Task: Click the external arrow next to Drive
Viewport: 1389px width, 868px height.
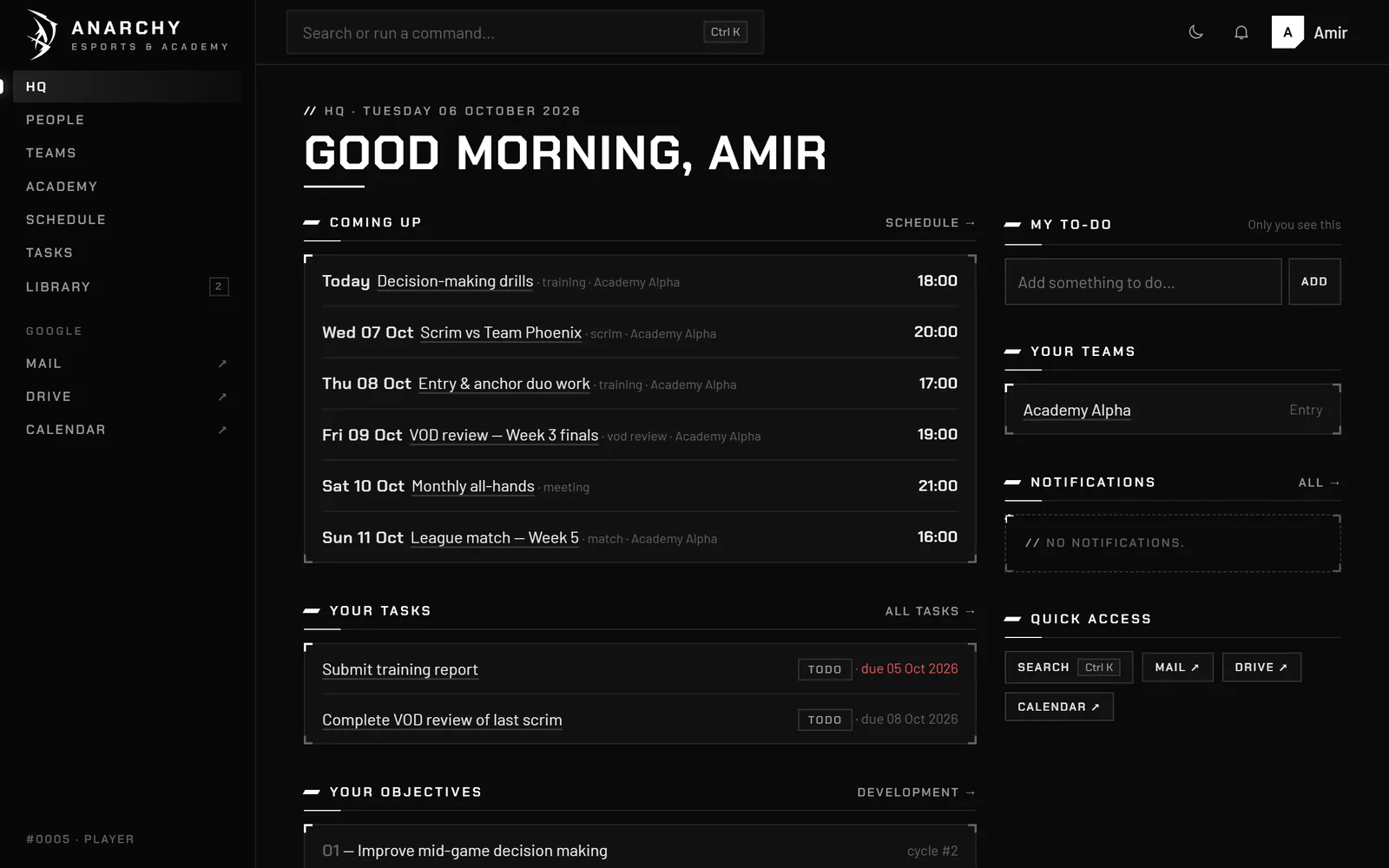Action: (x=222, y=397)
